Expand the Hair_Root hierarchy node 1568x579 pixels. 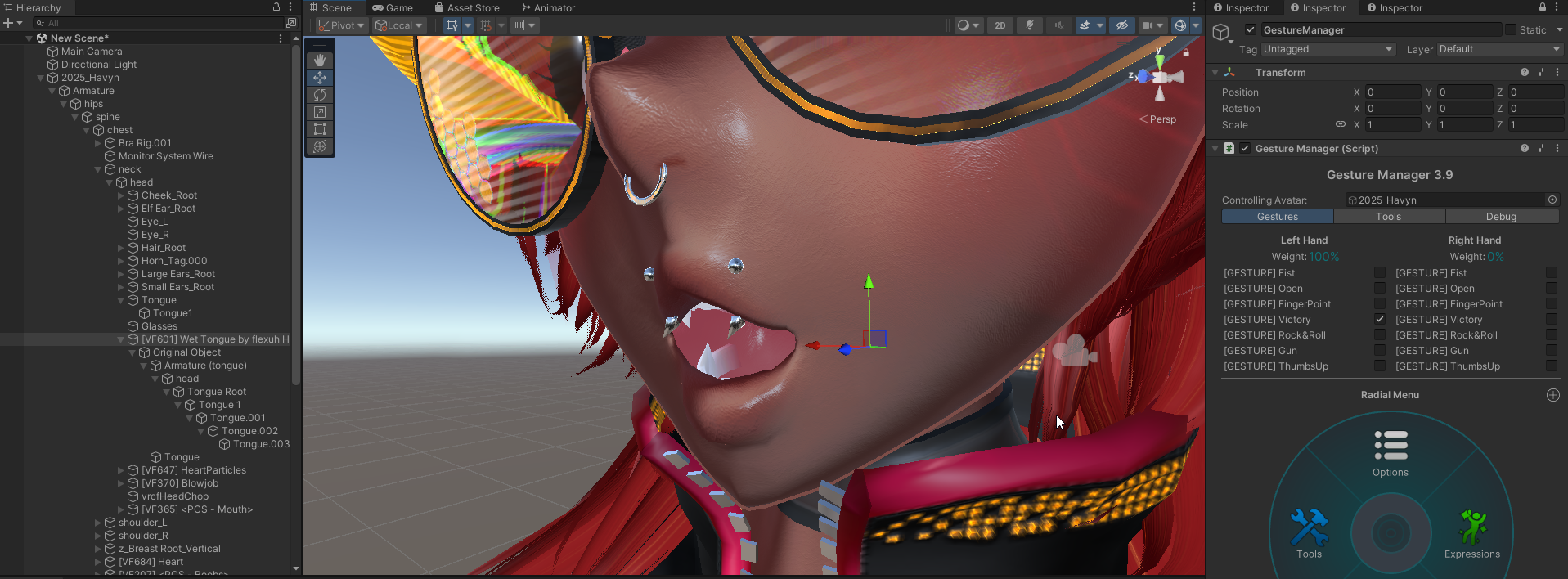click(x=120, y=248)
